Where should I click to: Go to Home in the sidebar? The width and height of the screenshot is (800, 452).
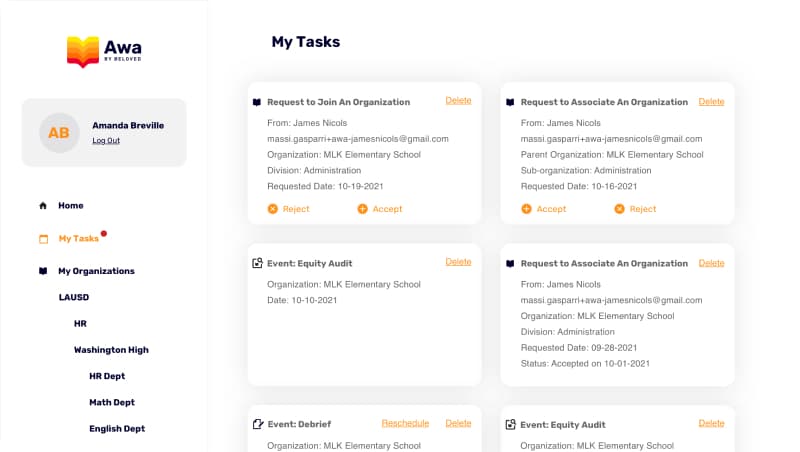coord(70,206)
